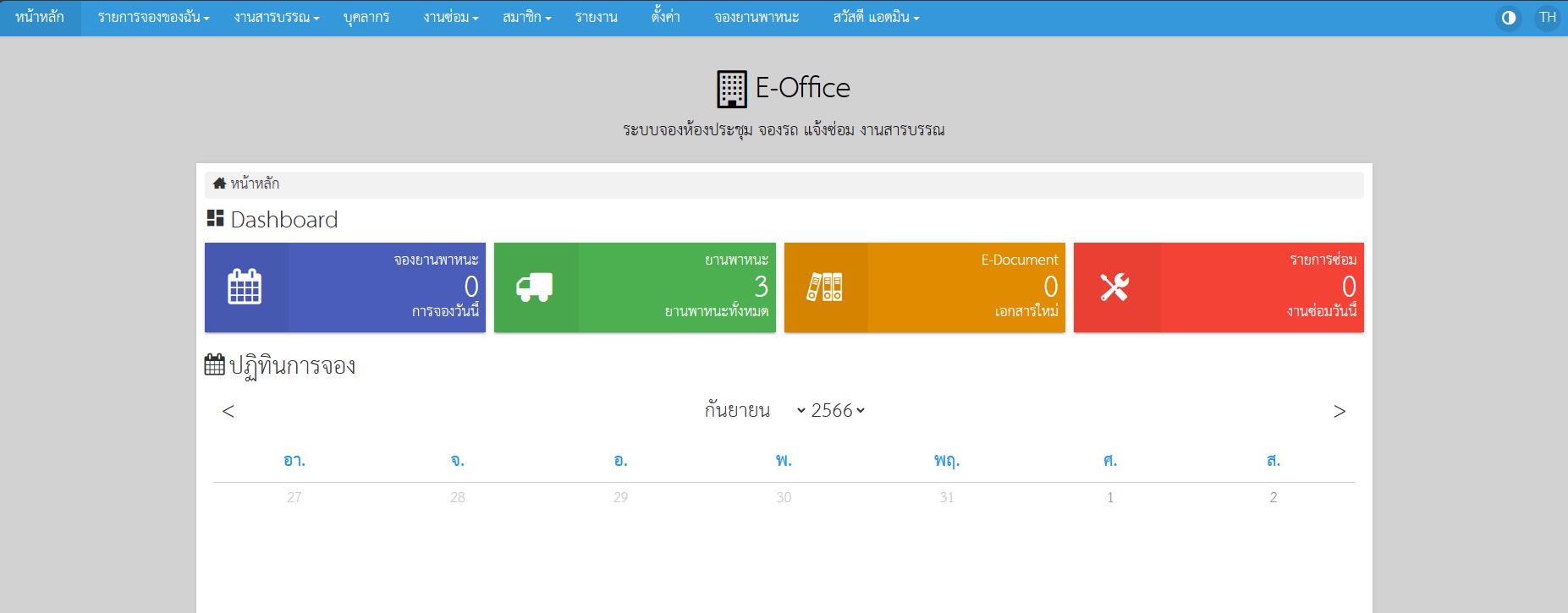Open the 2566 year dropdown
This screenshot has width=1568, height=613.
pyautogui.click(x=838, y=411)
